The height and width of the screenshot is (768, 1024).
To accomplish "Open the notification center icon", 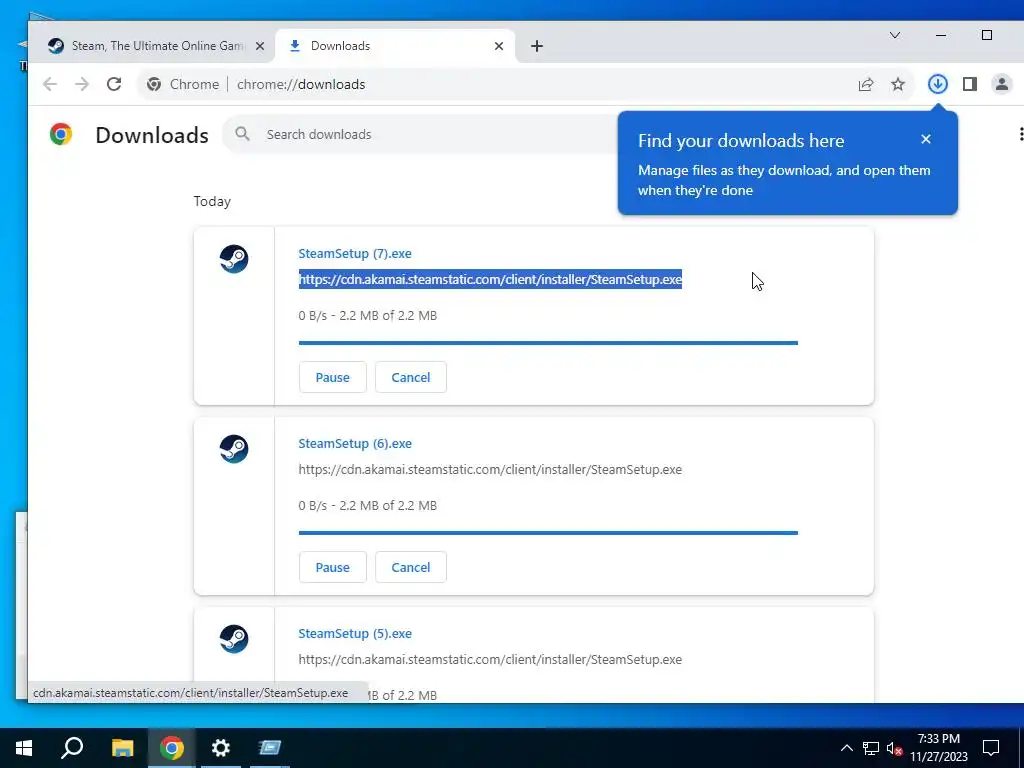I will click(991, 748).
